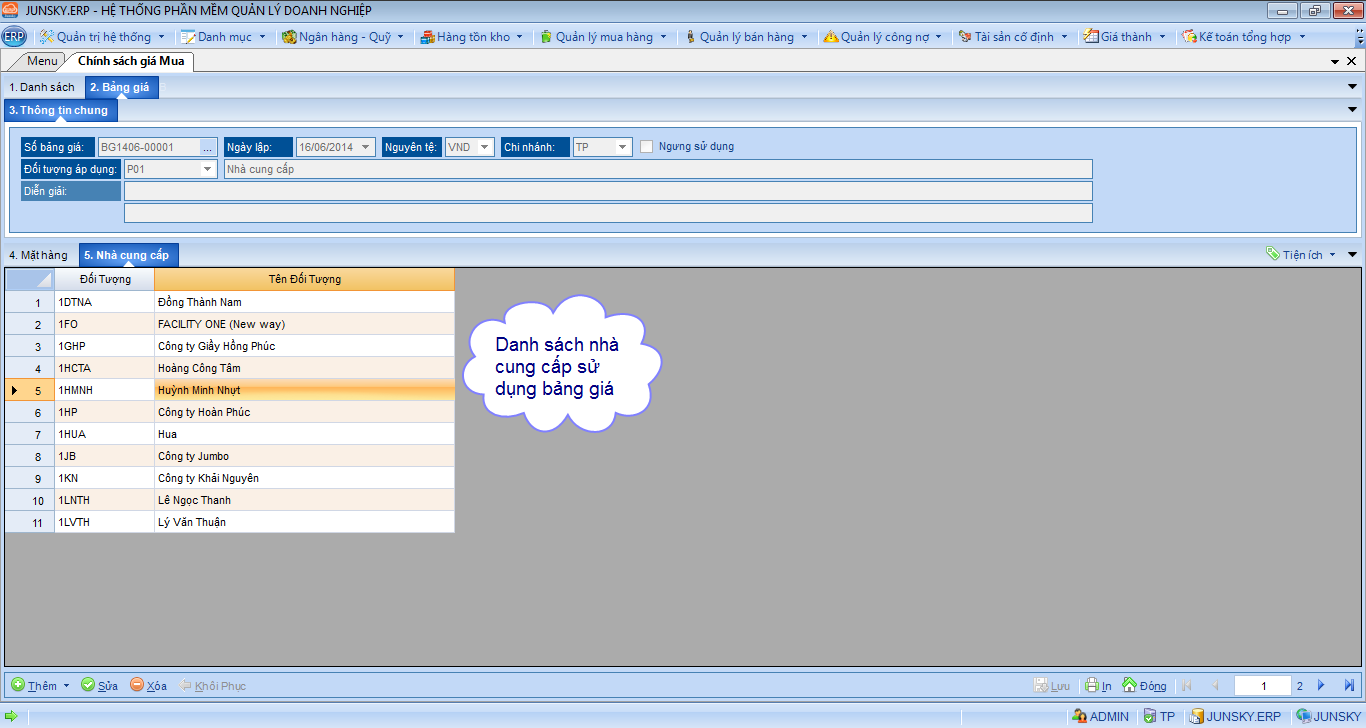The height and width of the screenshot is (728, 1366).
Task: Click the first Diễn giải input field
Action: click(x=607, y=191)
